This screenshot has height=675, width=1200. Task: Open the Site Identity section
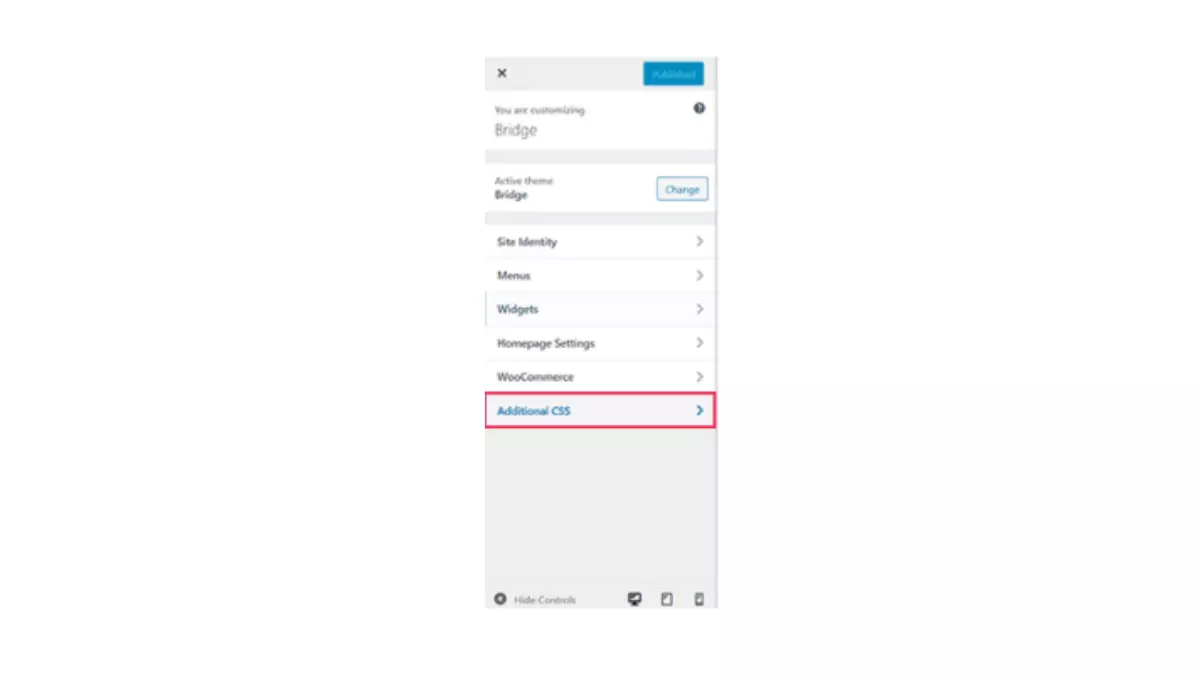[600, 242]
